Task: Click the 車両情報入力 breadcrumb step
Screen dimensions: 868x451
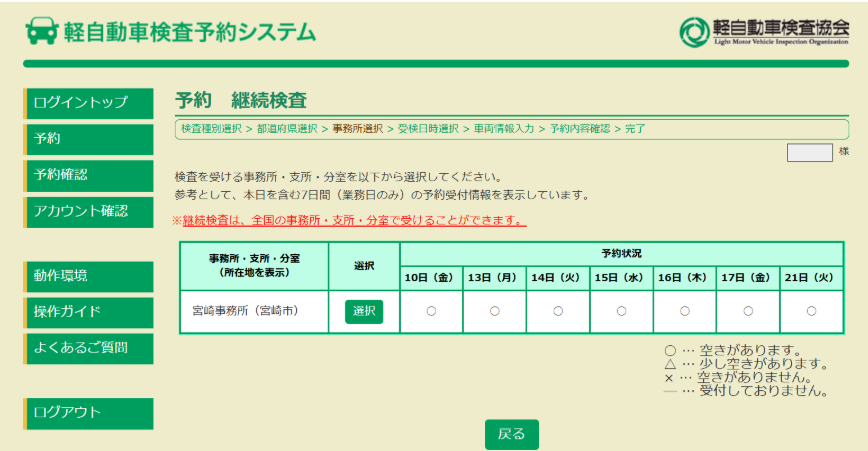Action: pyautogui.click(x=504, y=129)
